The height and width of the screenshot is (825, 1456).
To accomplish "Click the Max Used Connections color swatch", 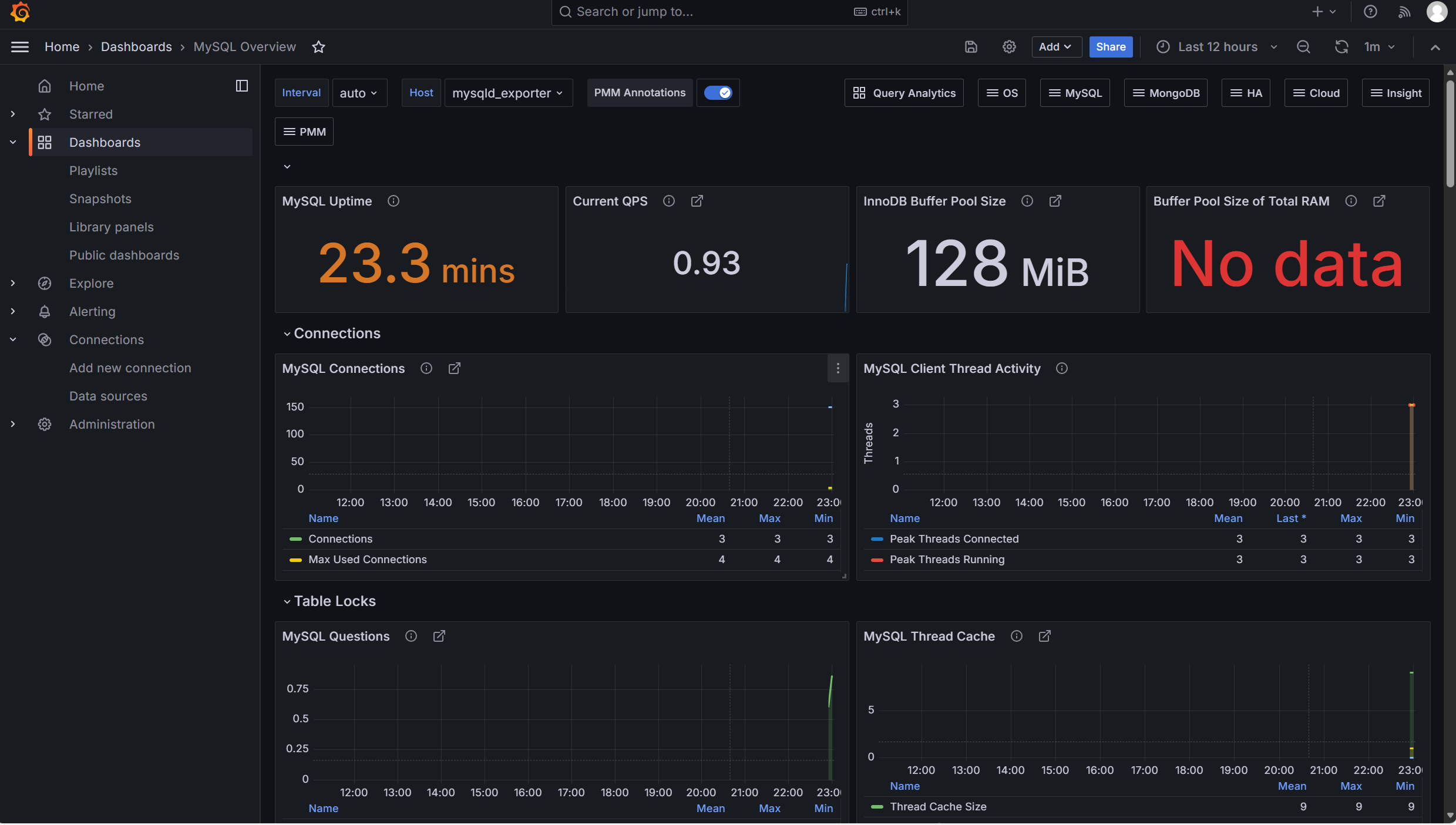I will [295, 560].
